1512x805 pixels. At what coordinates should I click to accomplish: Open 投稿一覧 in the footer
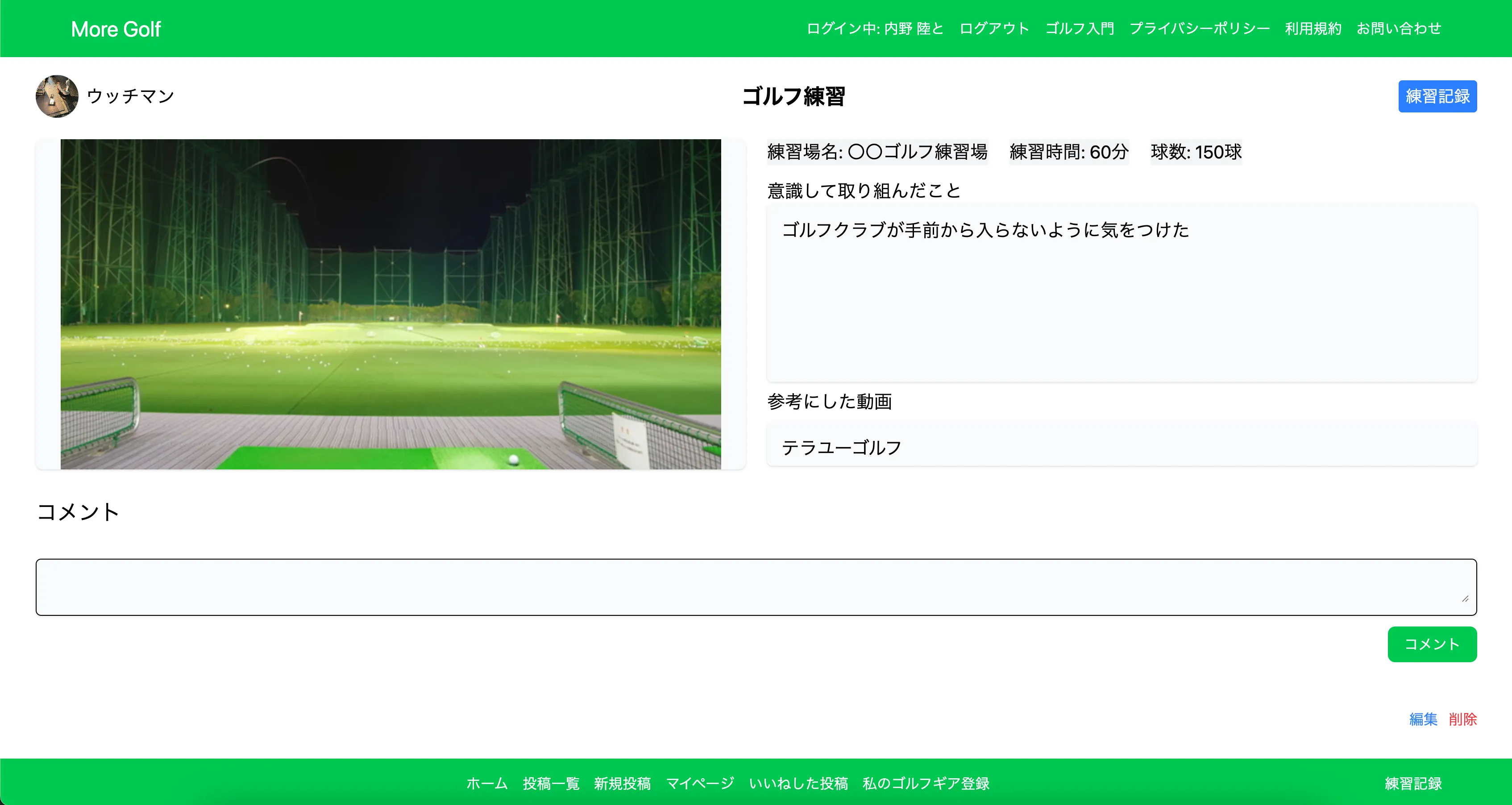click(x=551, y=783)
